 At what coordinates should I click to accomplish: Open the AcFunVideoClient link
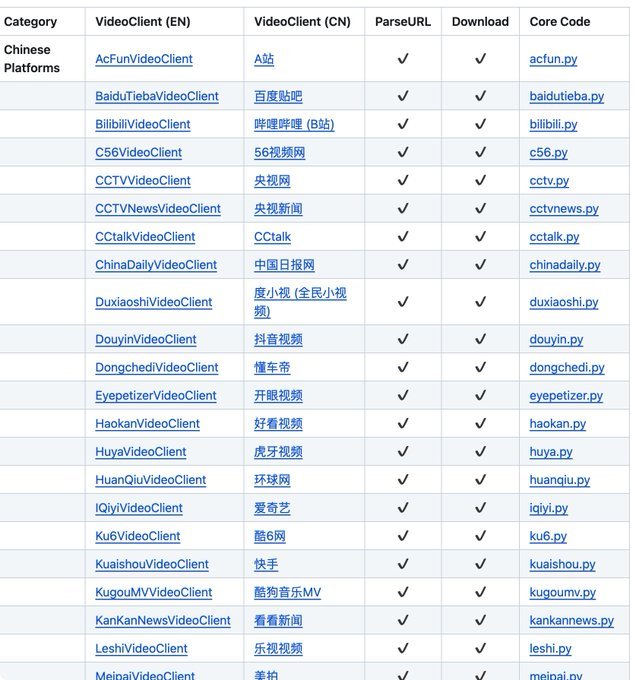click(x=144, y=59)
